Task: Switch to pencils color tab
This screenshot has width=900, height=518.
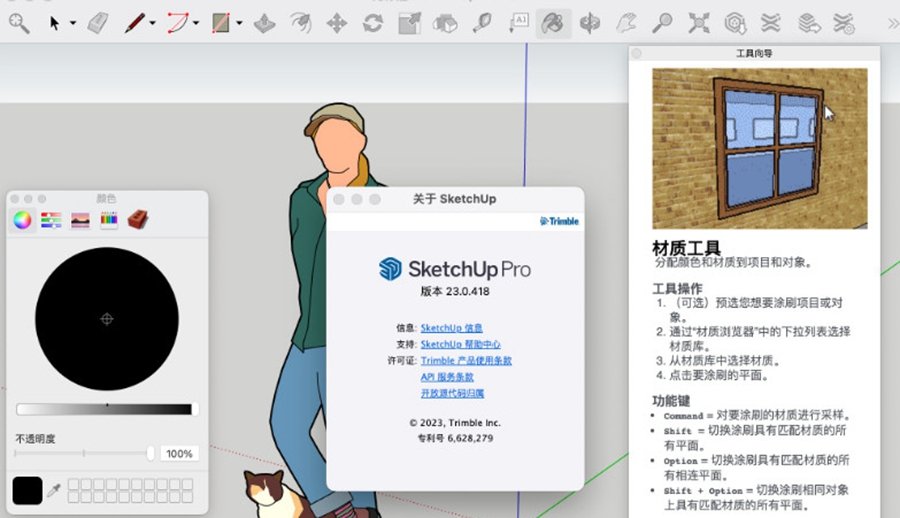Action: click(x=109, y=220)
